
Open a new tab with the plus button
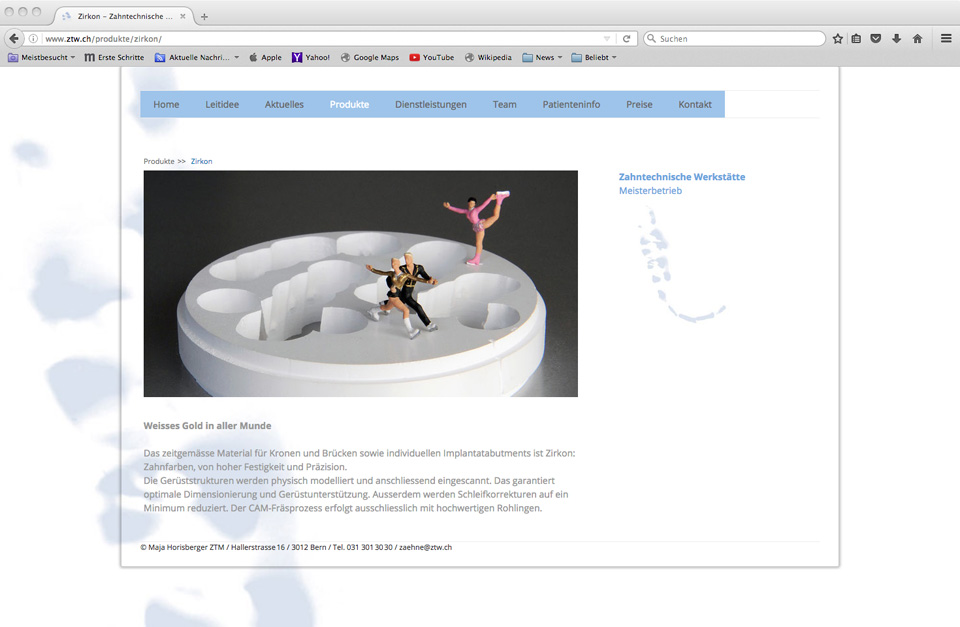click(204, 17)
